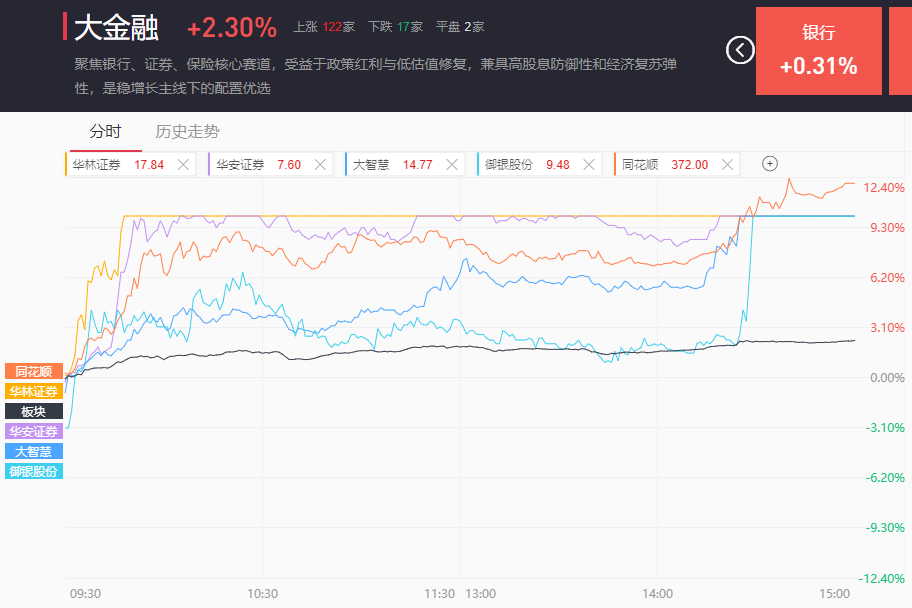Toggle the 板块 legend label

pos(35,412)
